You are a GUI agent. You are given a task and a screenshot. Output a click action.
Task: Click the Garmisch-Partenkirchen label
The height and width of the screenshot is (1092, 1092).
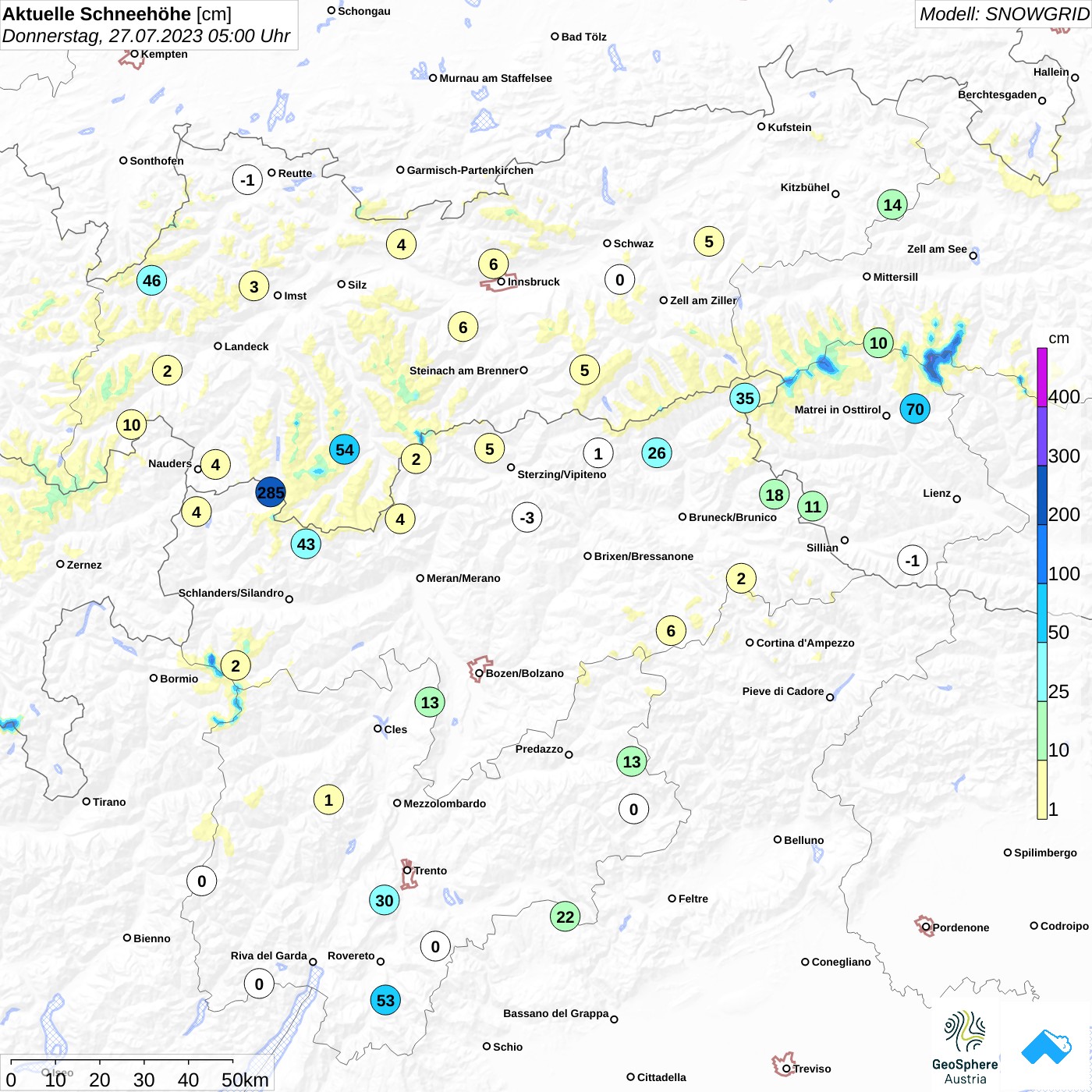pyautogui.click(x=470, y=170)
